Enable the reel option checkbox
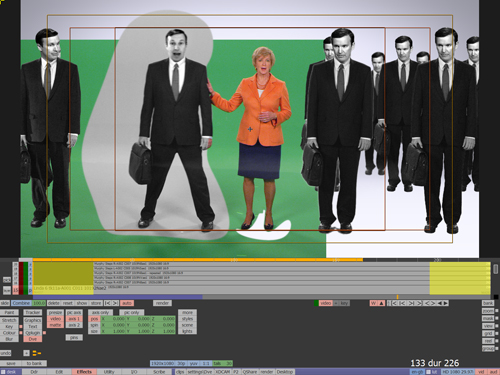The height and width of the screenshot is (375, 500). [x=497, y=341]
